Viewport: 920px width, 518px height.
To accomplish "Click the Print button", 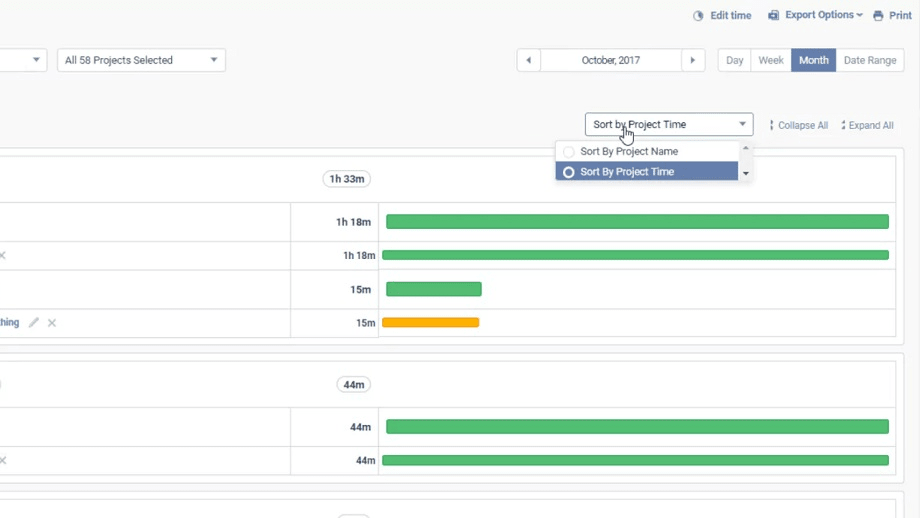I will (892, 16).
